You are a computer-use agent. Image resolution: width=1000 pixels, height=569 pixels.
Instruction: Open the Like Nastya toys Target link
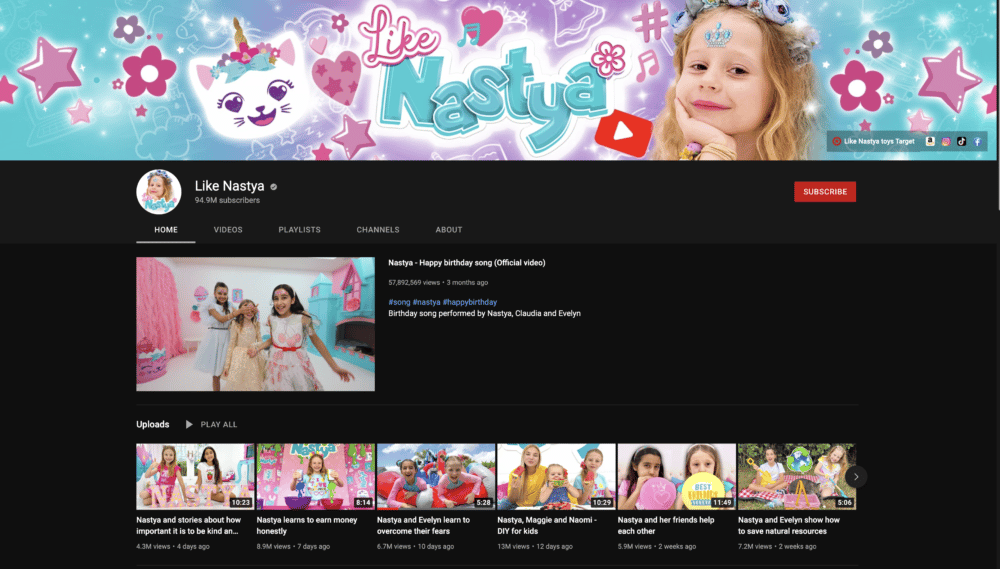click(873, 142)
